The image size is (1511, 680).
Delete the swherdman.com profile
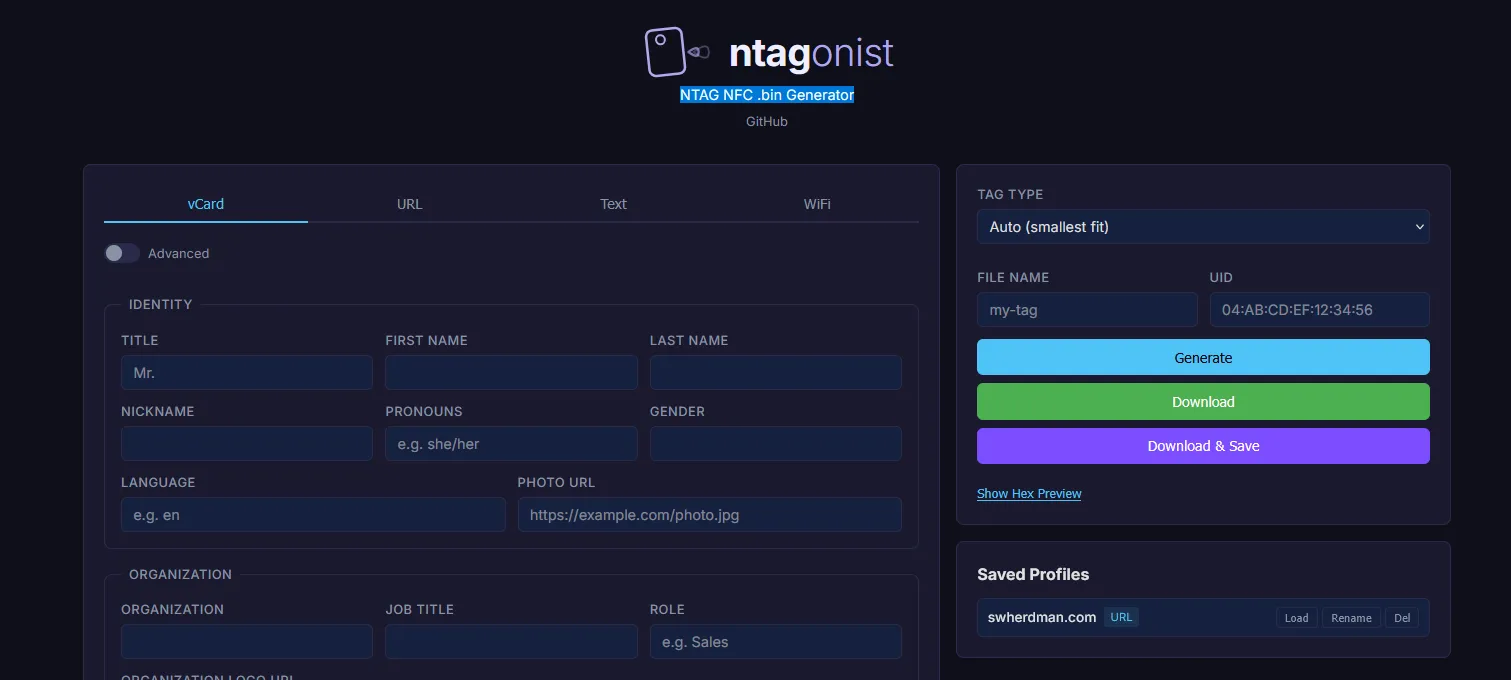[x=1402, y=617]
